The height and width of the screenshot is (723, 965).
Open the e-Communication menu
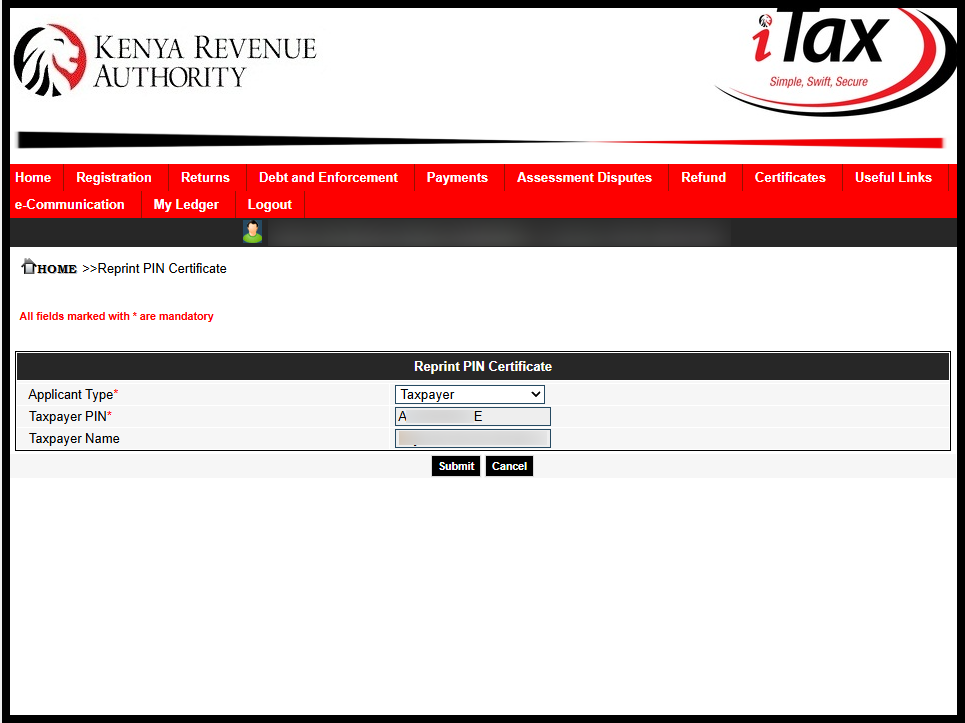pyautogui.click(x=70, y=204)
